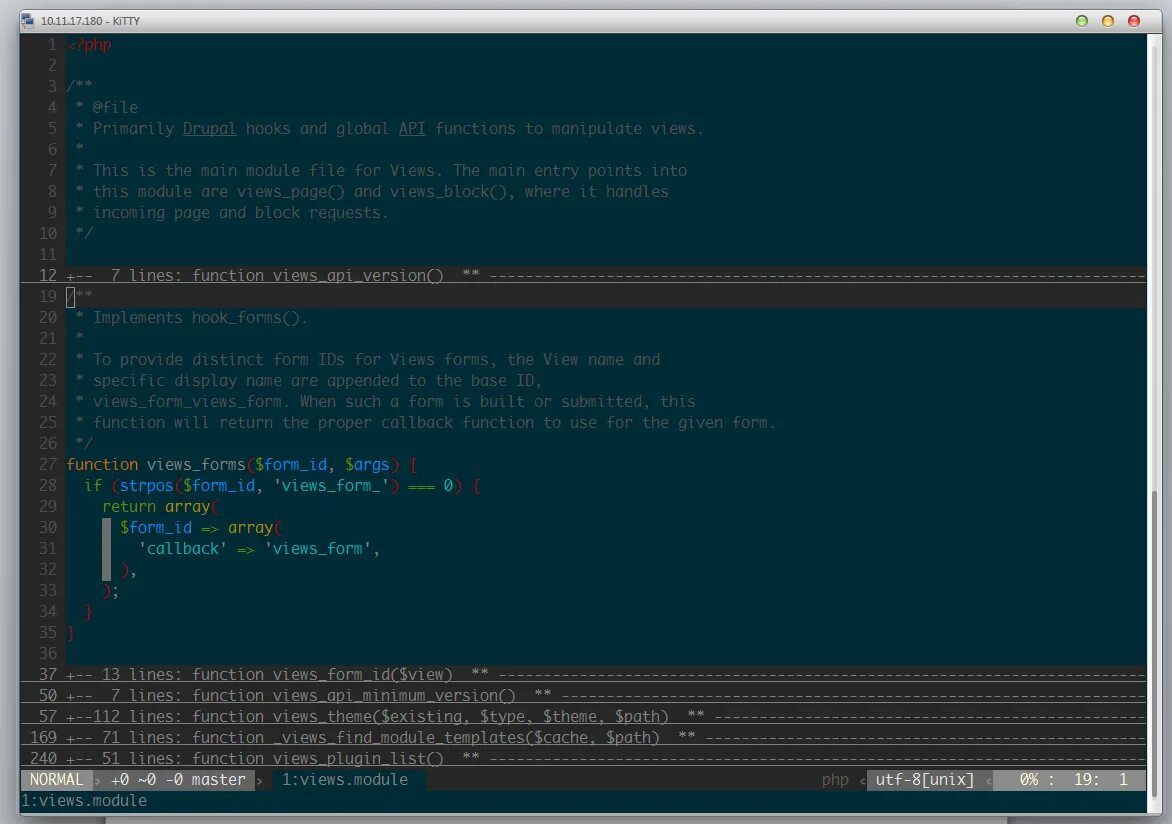Click the utf-8[unix] encoding indicator

(x=925, y=779)
